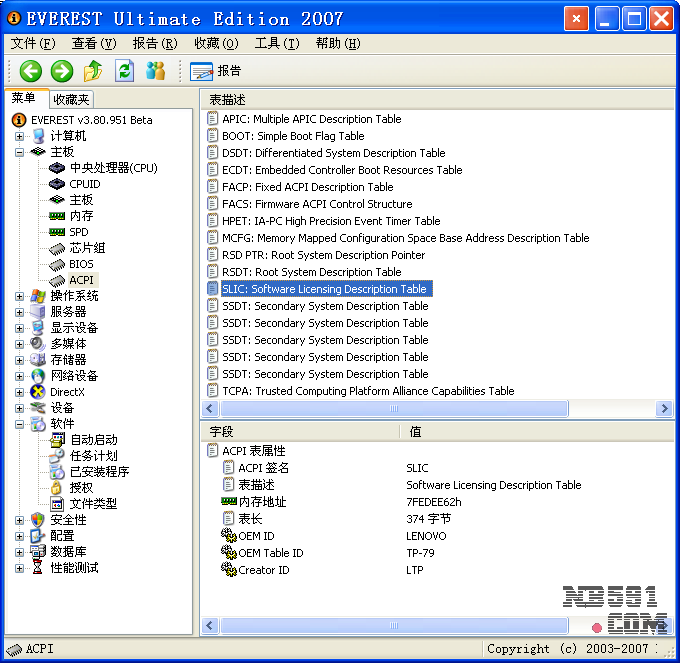This screenshot has width=680, height=663.
Task: Click the green Back arrow toolbar icon
Action: pos(30,71)
